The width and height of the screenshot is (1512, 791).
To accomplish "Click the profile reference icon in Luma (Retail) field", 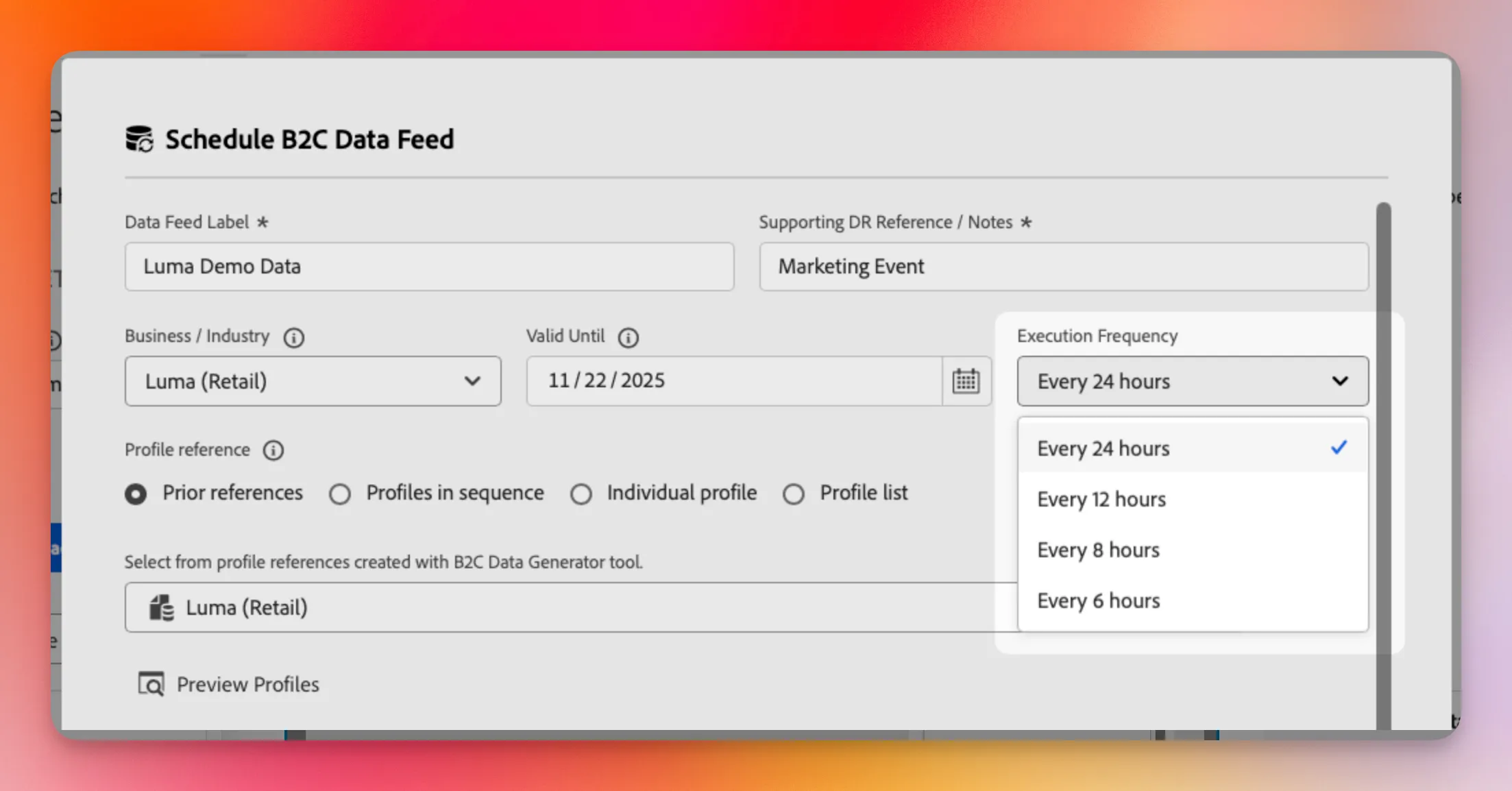I will [162, 607].
